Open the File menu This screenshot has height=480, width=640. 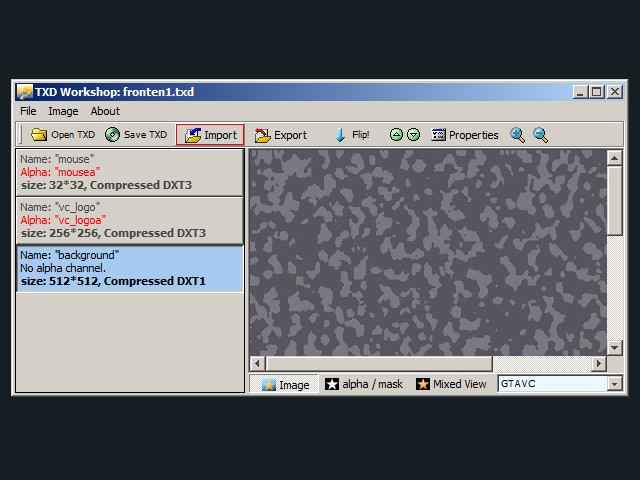point(28,111)
